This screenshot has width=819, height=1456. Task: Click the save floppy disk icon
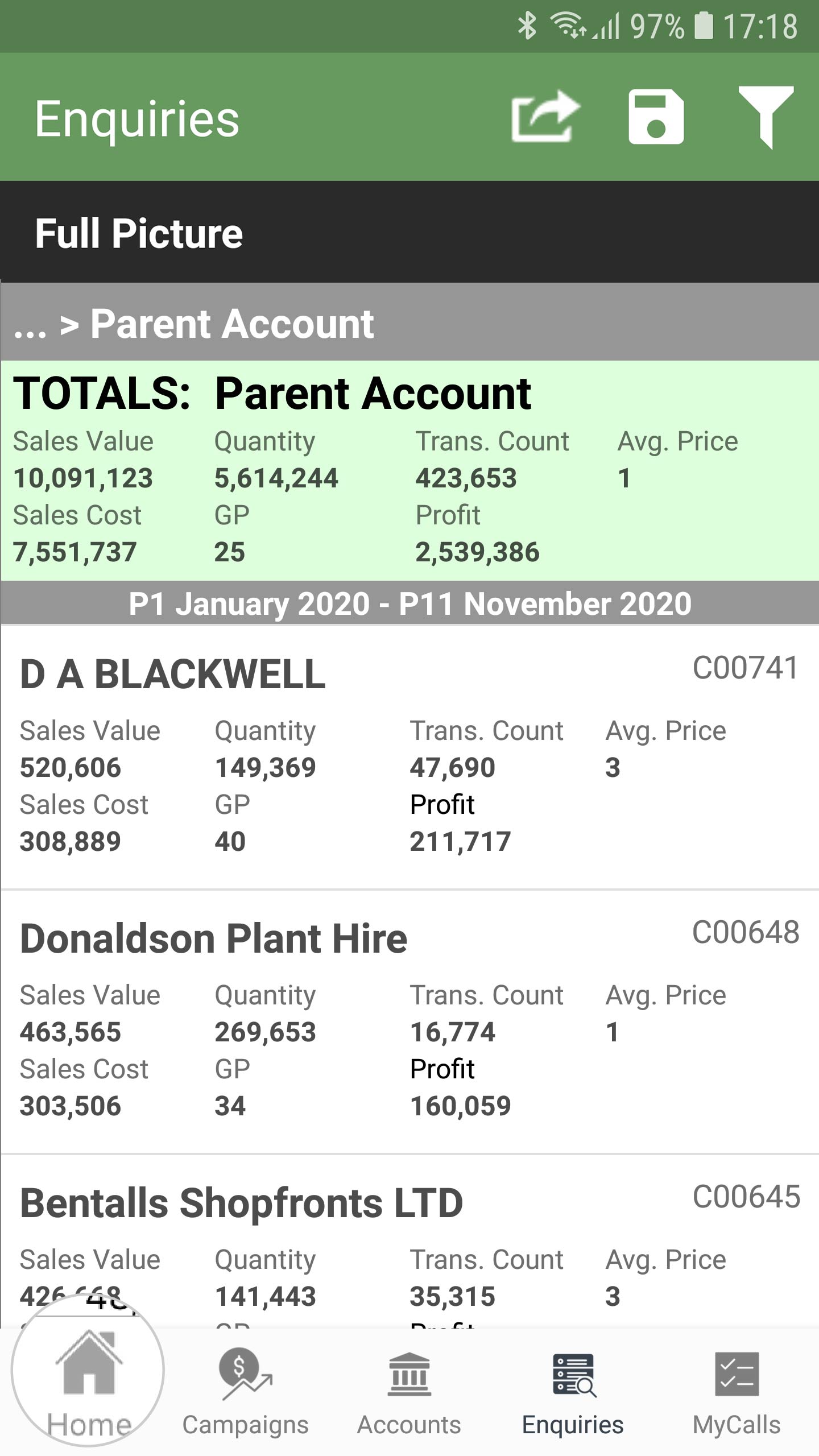(656, 117)
